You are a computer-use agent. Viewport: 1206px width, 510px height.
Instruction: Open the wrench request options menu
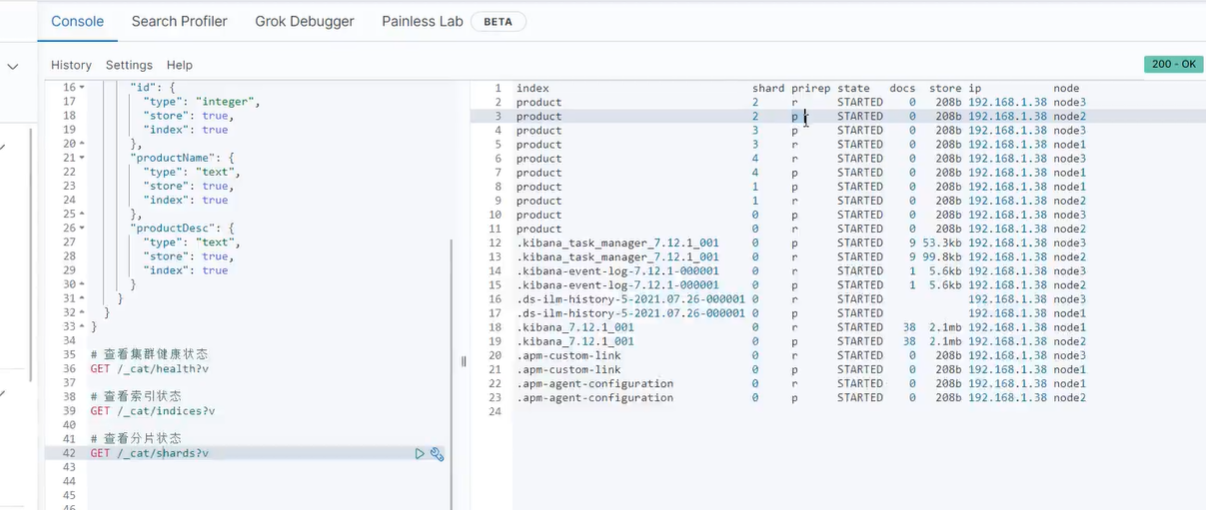(x=437, y=454)
